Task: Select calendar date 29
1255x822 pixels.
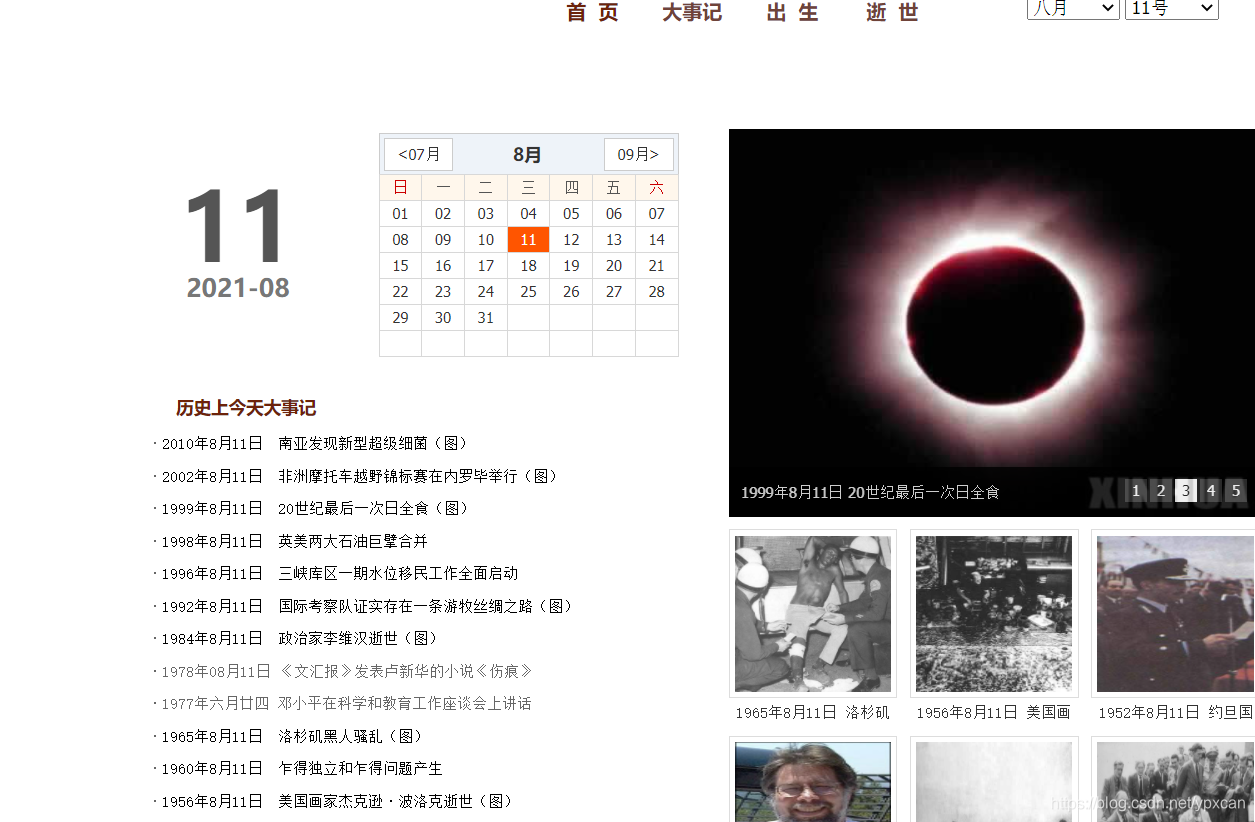Action: (400, 317)
